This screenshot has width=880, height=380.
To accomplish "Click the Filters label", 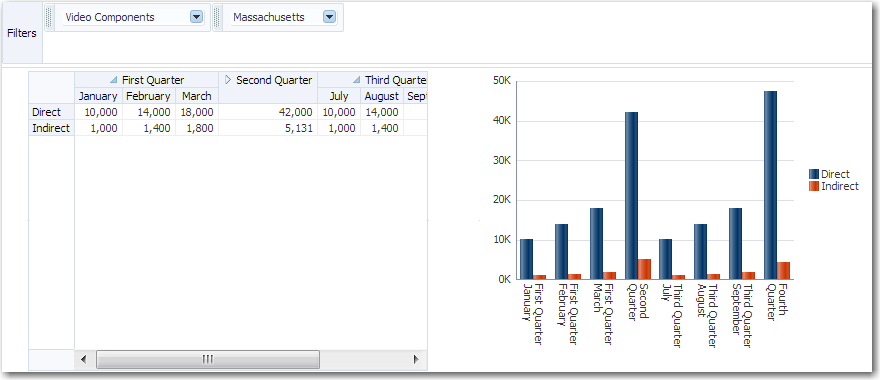I will (x=22, y=33).
